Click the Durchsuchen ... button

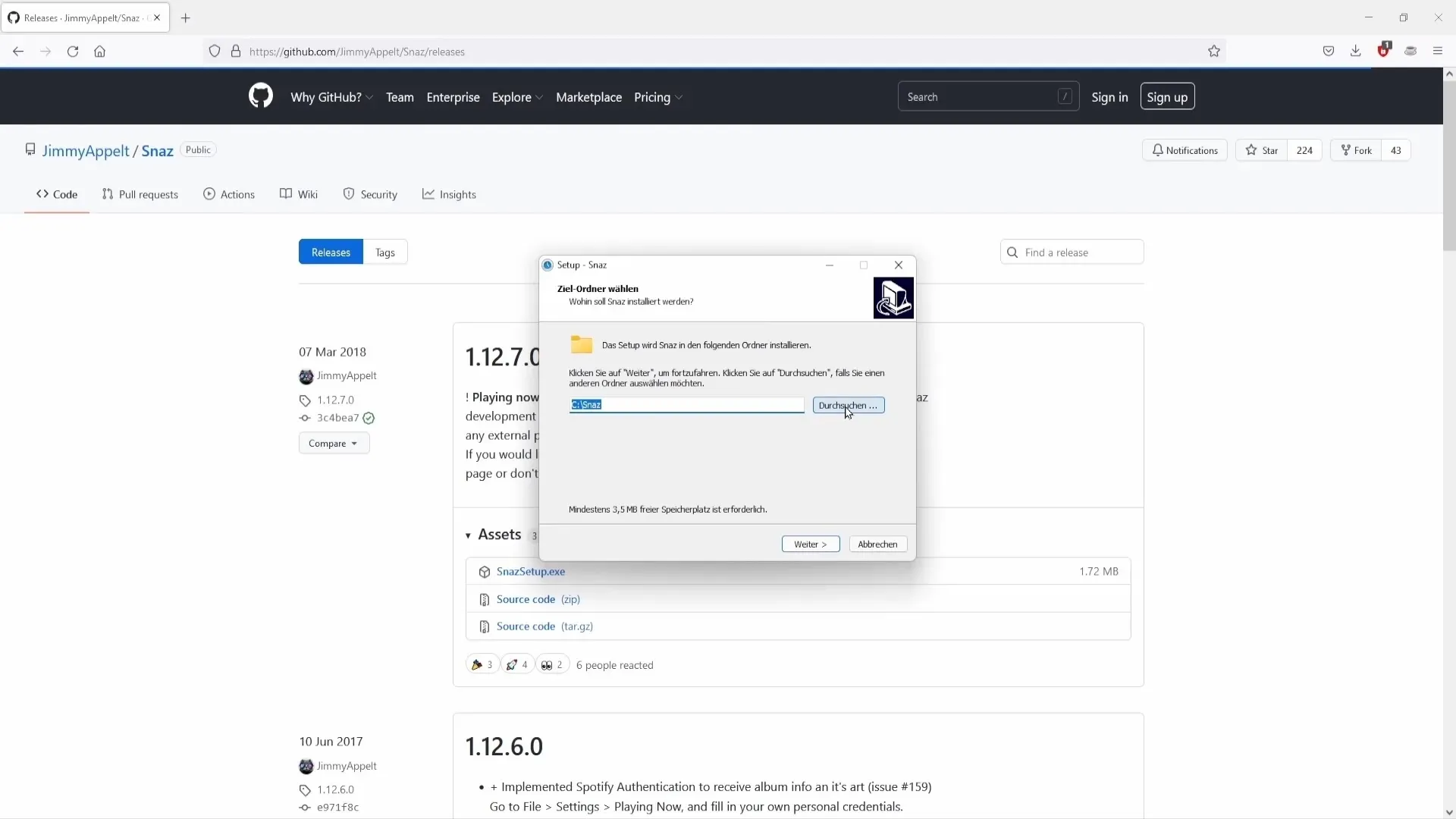tap(849, 406)
